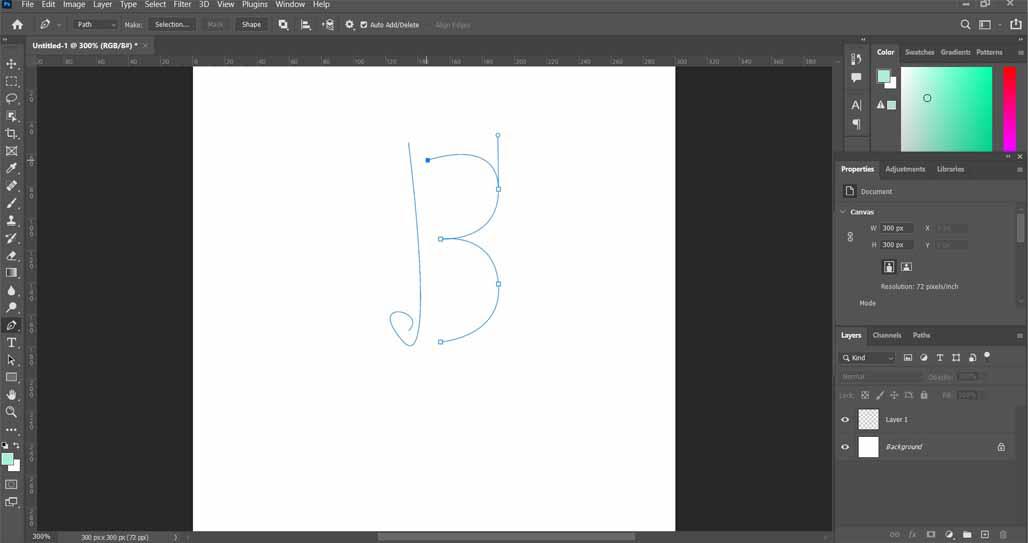This screenshot has width=1028, height=543.
Task: Select the Dodge tool
Action: click(11, 308)
